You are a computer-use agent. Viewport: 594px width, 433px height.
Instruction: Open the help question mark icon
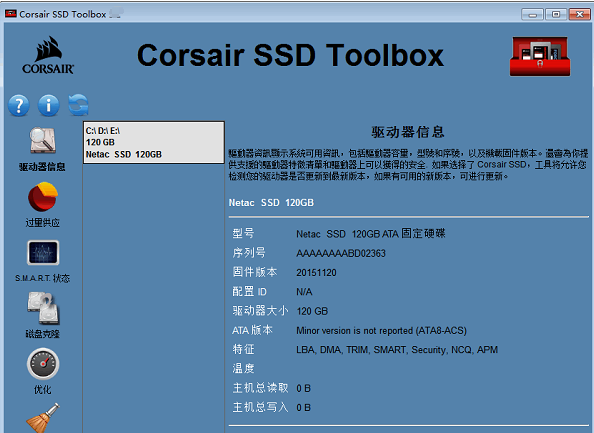pos(19,105)
